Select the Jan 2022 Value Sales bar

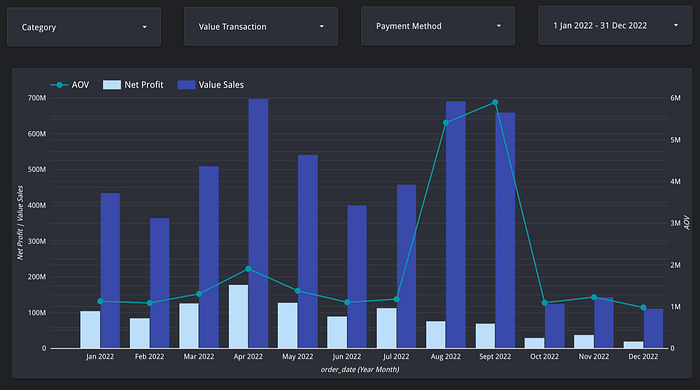point(110,270)
